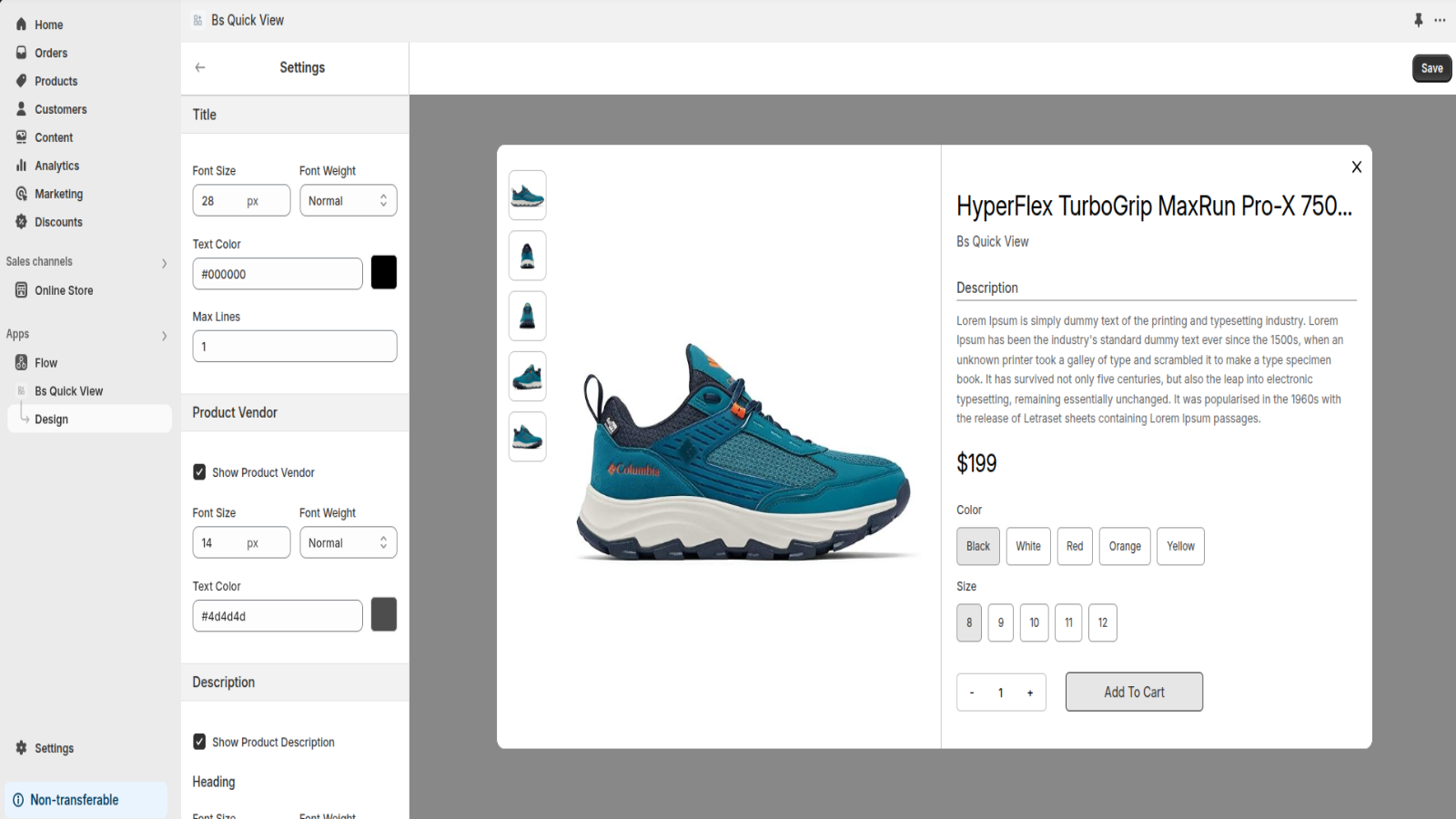Viewport: 1456px width, 819px height.
Task: Expand the Sales channels section
Action: pyautogui.click(x=165, y=262)
